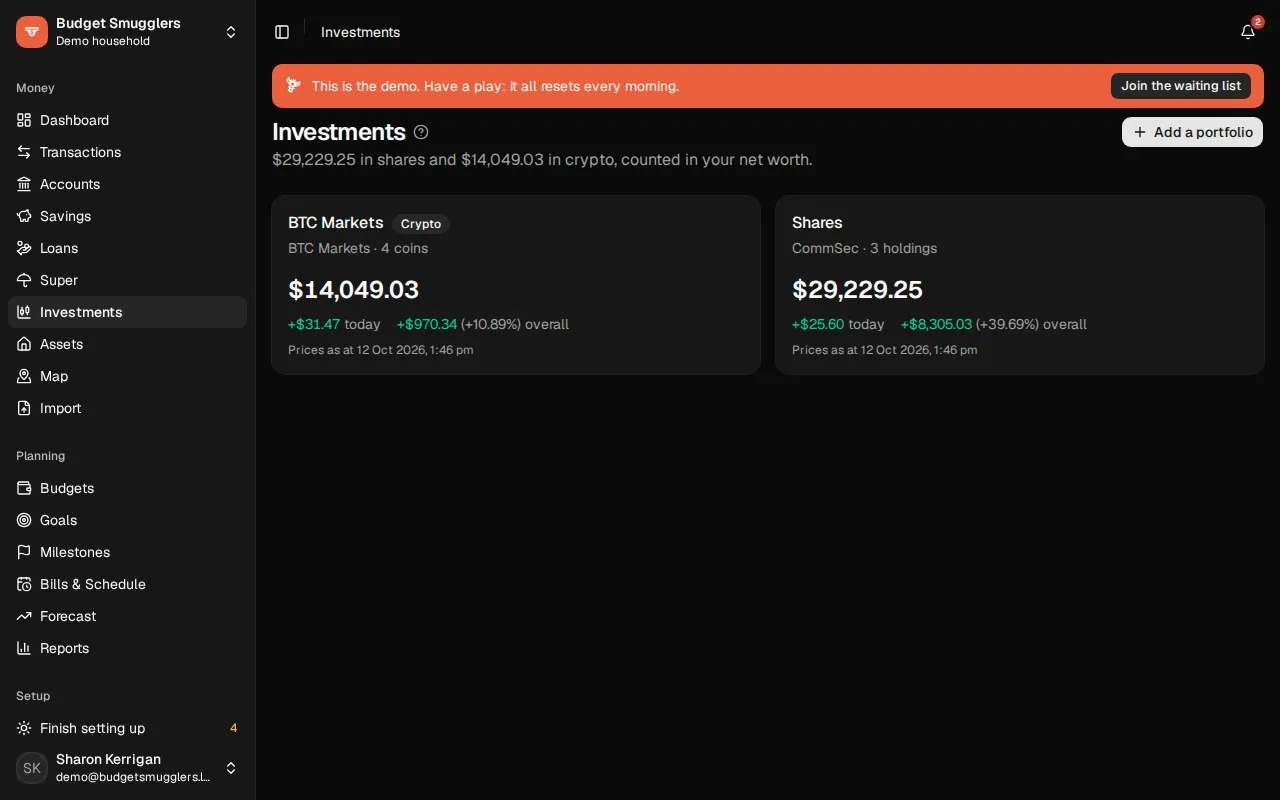The image size is (1280, 800).
Task: Open the household switcher chevron
Action: coord(231,32)
